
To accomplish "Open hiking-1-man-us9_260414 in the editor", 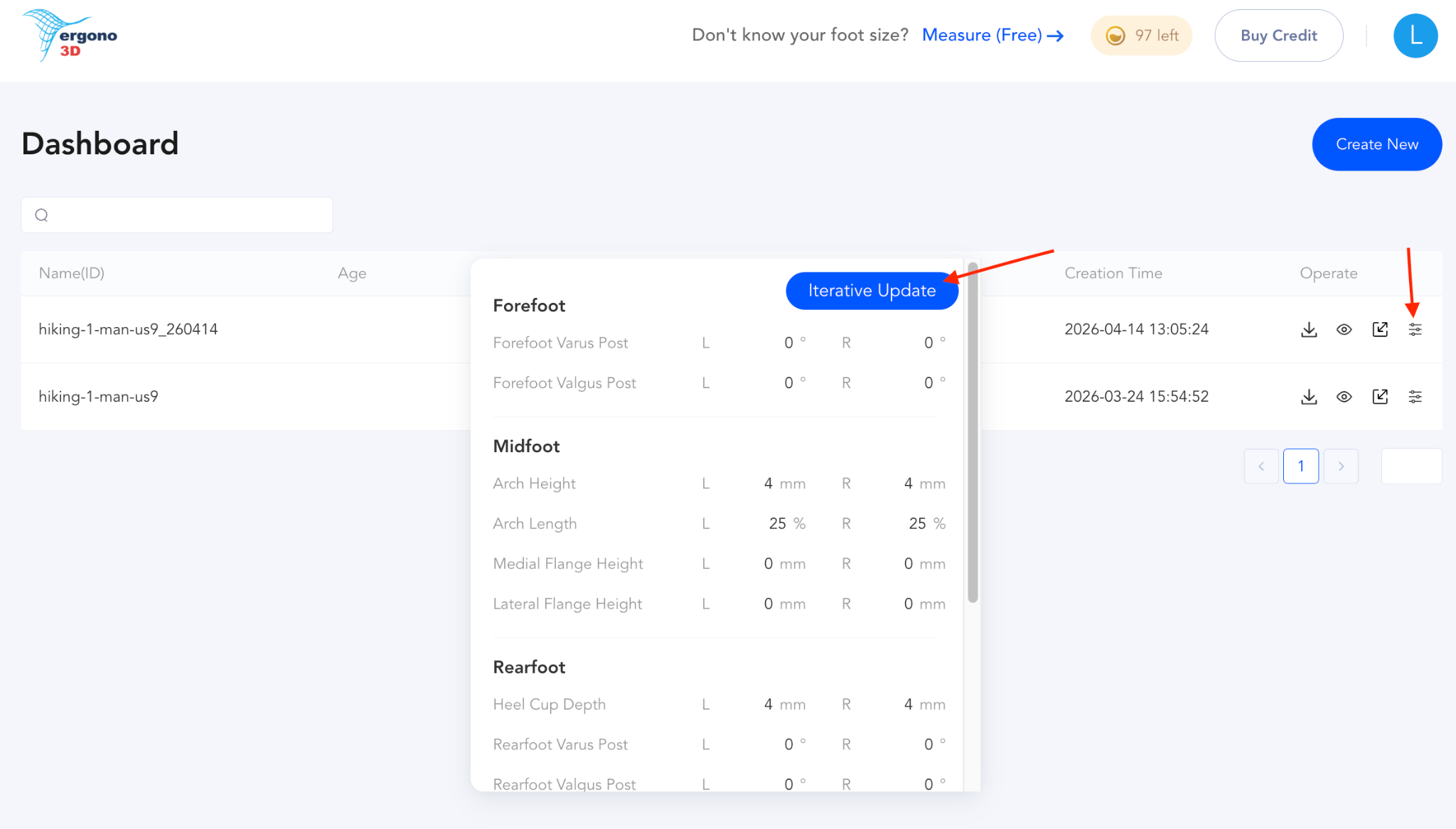I will coord(1379,329).
